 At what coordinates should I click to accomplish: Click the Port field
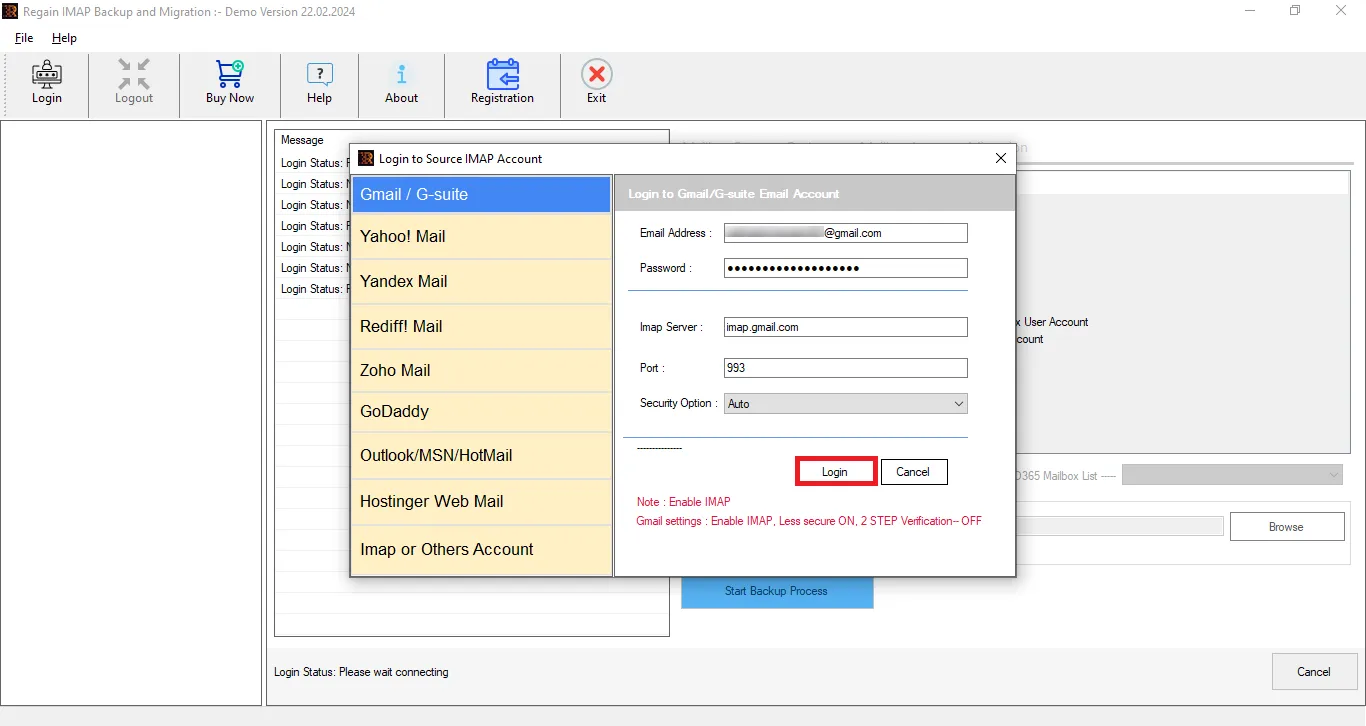tap(845, 368)
